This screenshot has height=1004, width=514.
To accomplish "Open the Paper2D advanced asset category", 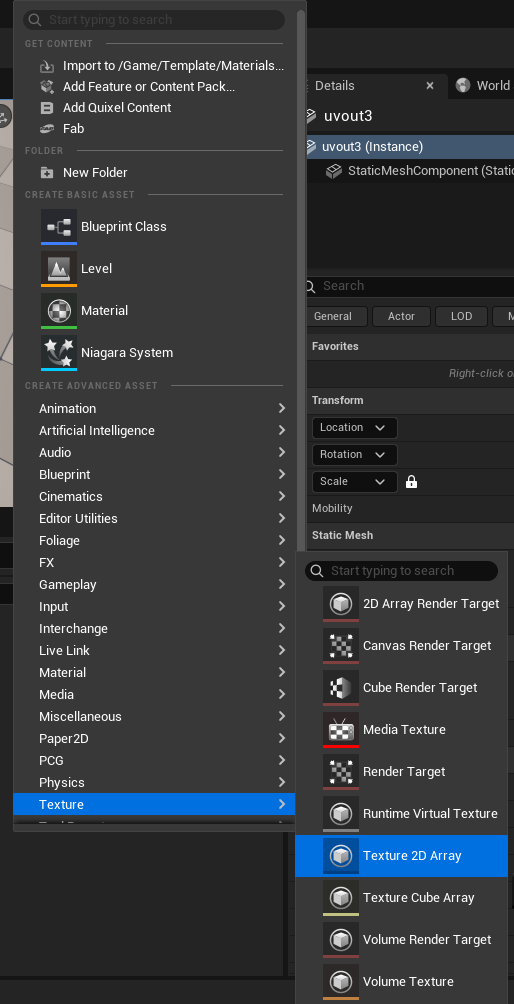I will pos(154,738).
